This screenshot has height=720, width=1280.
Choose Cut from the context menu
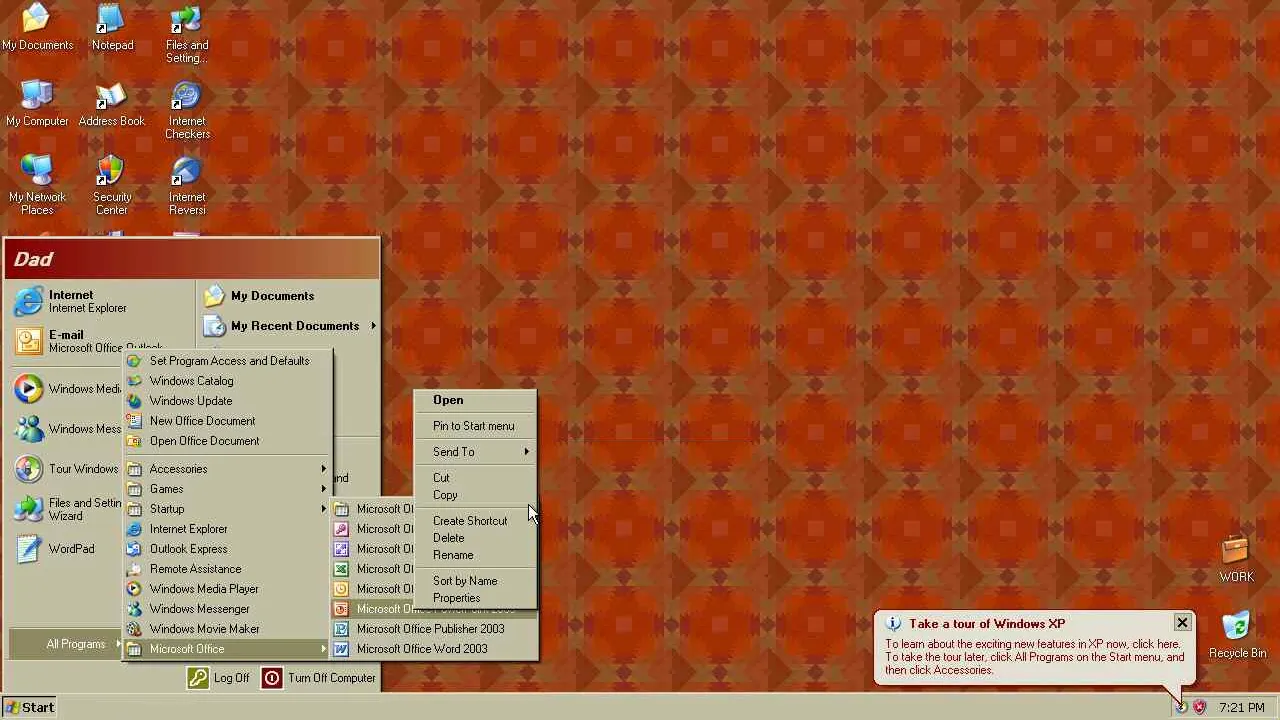[x=476, y=478]
